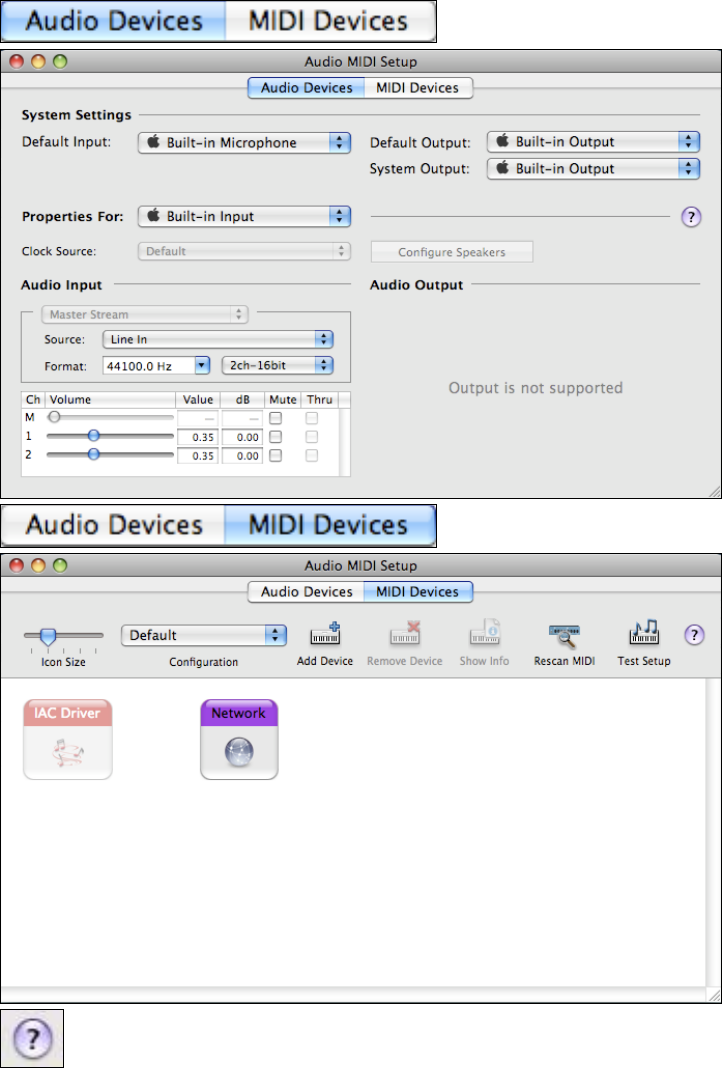Click the enlarged help button at bottom
The width and height of the screenshot is (722, 1068).
coord(32,1038)
